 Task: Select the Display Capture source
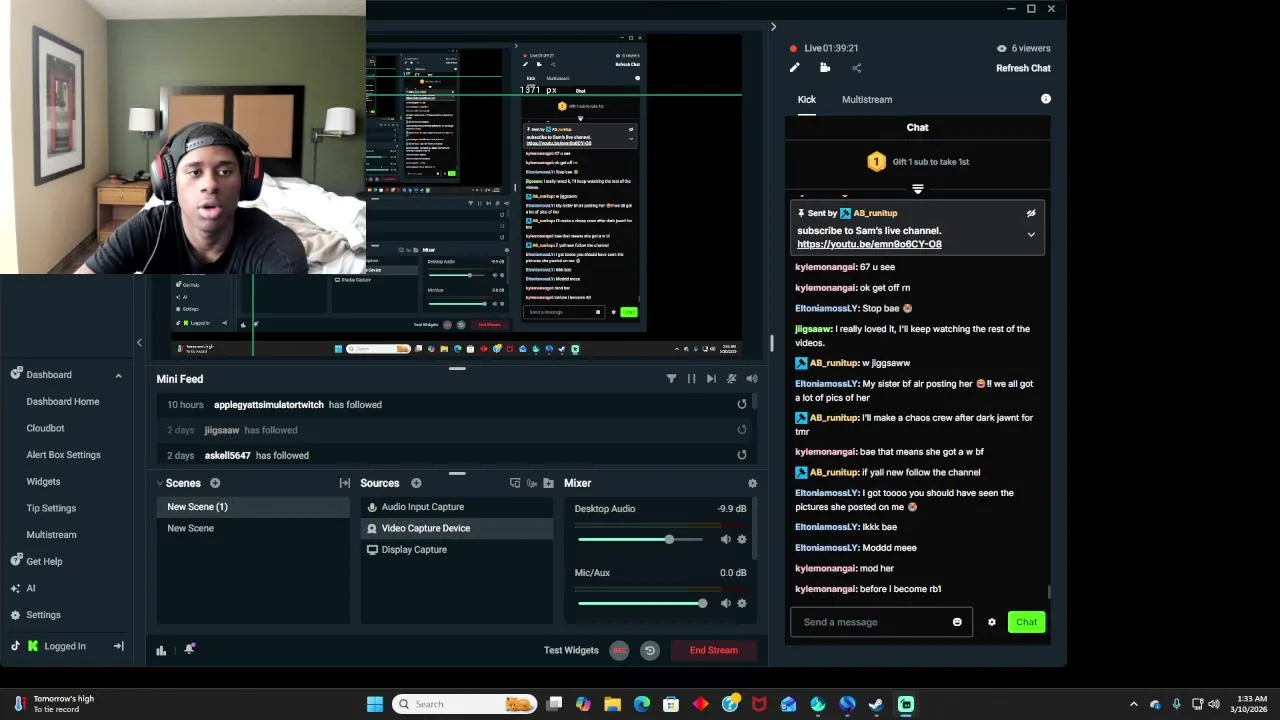pyautogui.click(x=458, y=549)
